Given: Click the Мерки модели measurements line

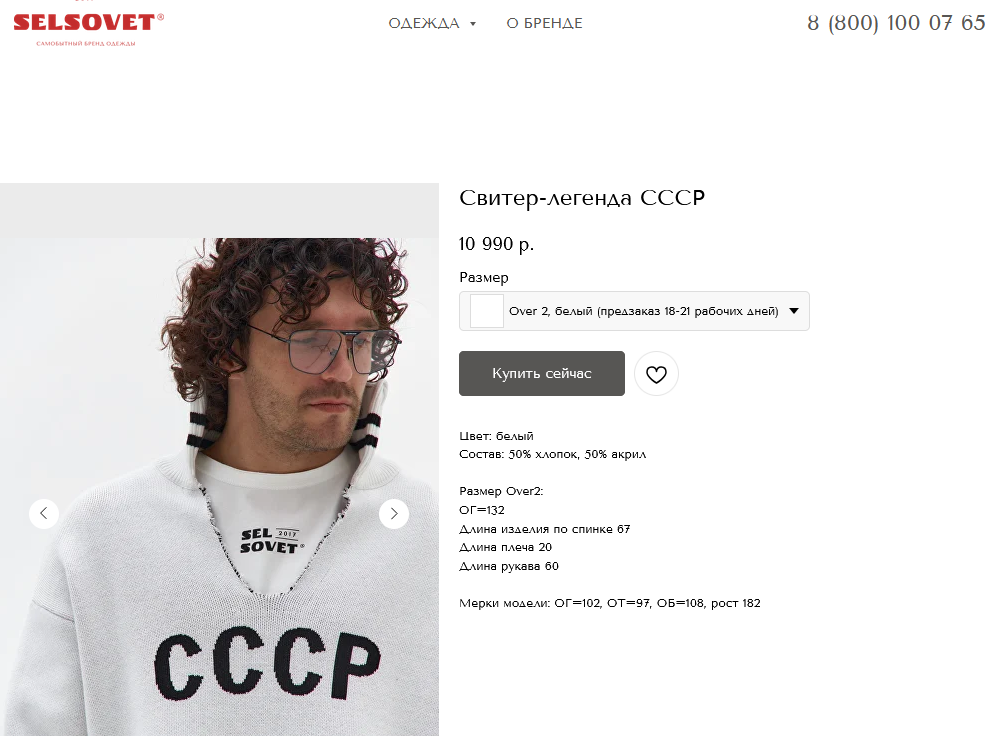Looking at the screenshot, I should coord(610,604).
